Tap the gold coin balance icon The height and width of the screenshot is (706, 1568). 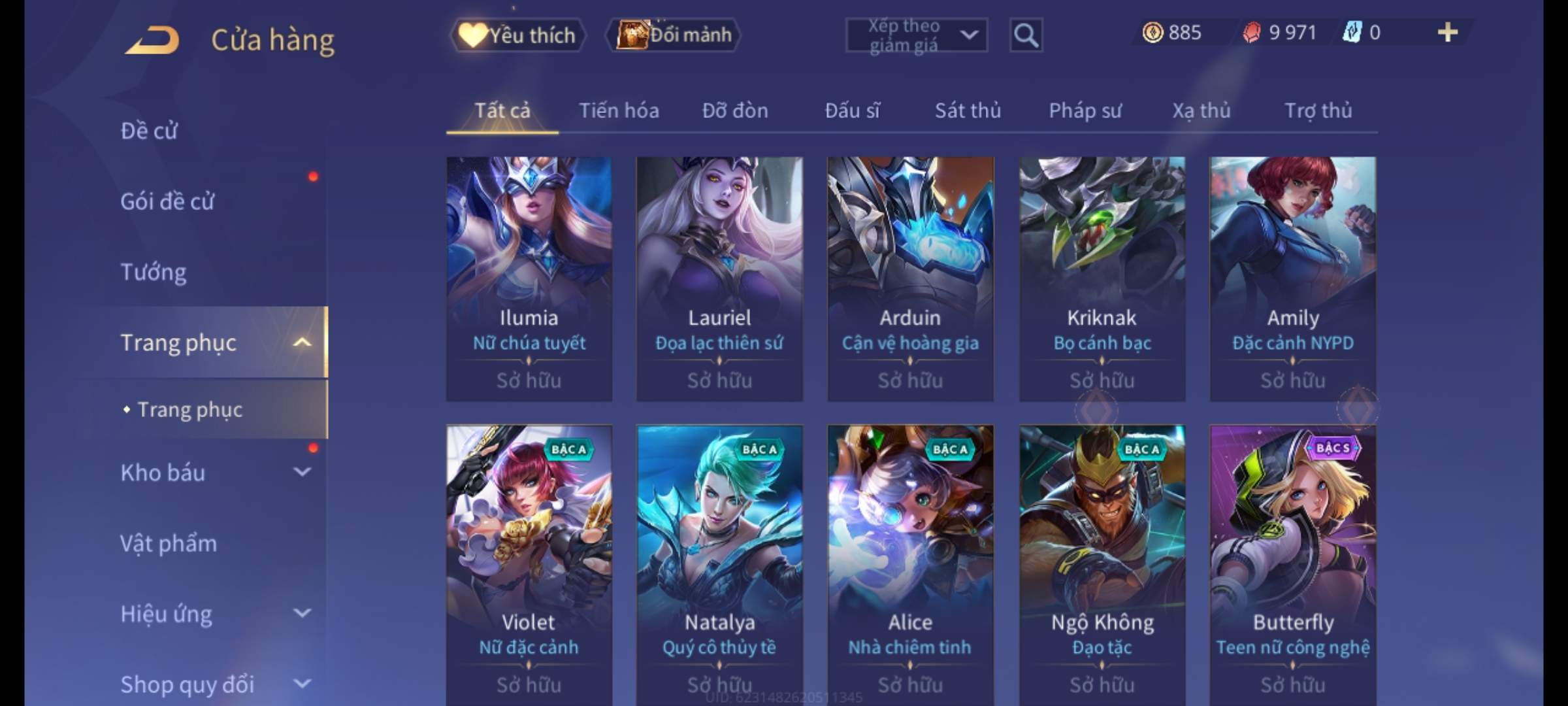tap(1152, 33)
